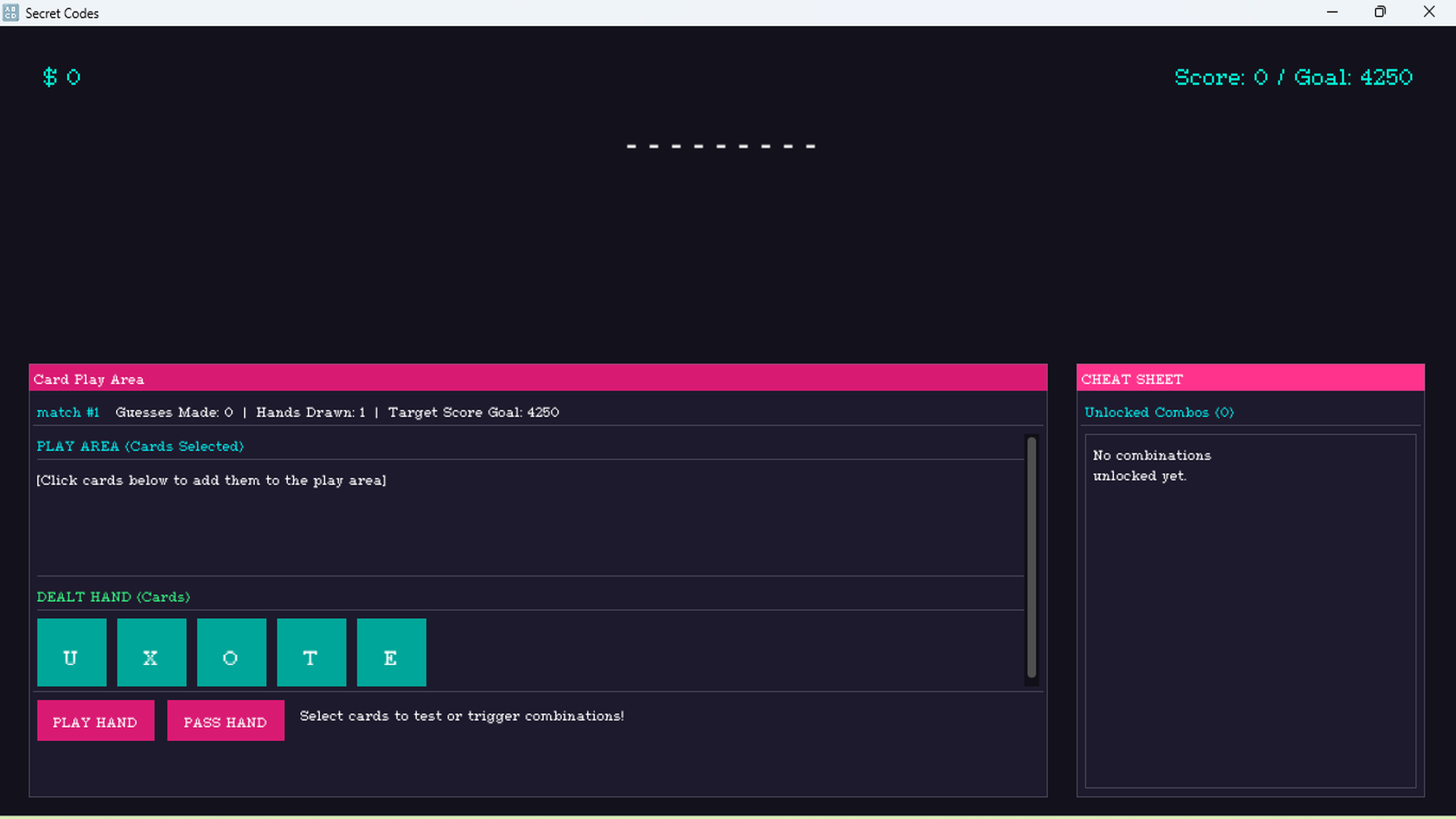Select the U letter card
This screenshot has width=1456, height=819.
click(x=71, y=652)
